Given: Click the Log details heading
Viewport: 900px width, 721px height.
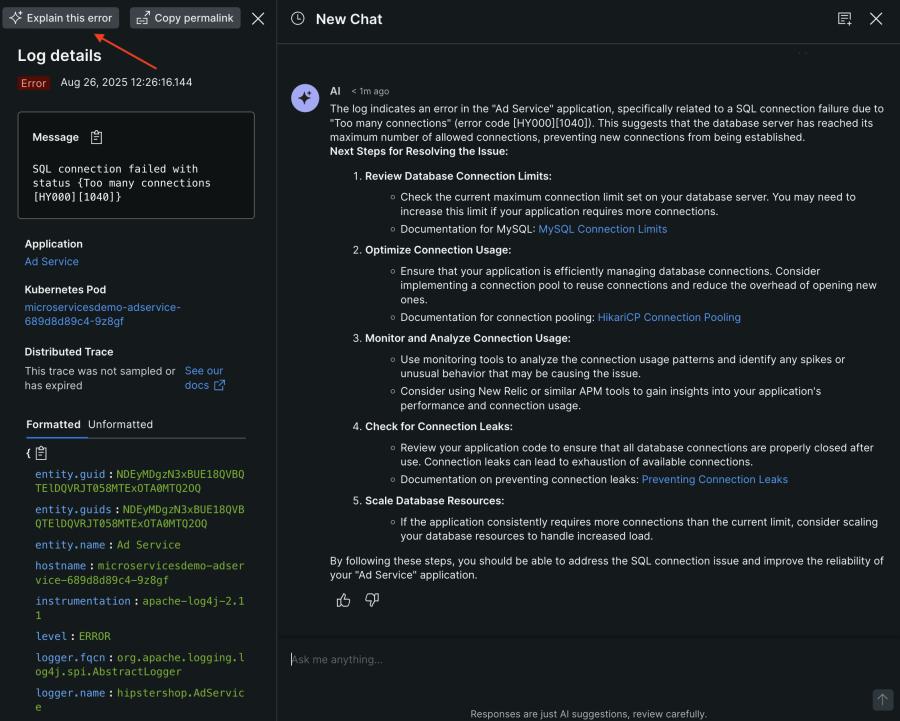Looking at the screenshot, I should point(59,55).
